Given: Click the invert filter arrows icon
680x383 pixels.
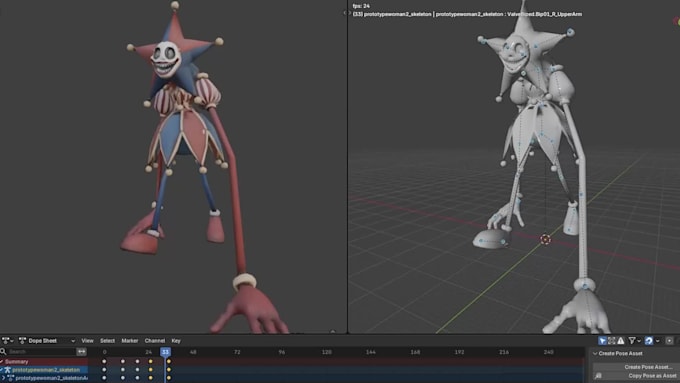Looking at the screenshot, I should click(x=82, y=351).
